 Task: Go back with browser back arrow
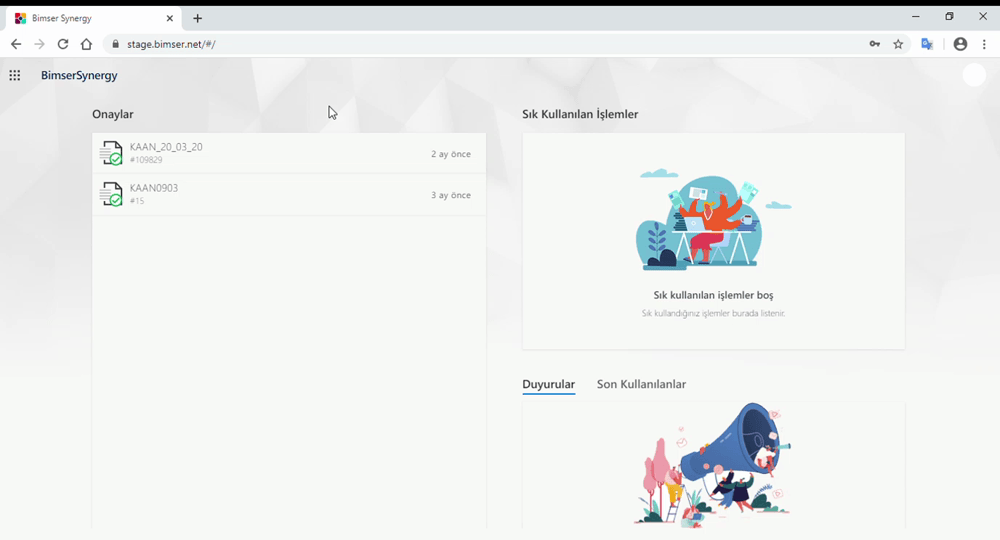[16, 44]
